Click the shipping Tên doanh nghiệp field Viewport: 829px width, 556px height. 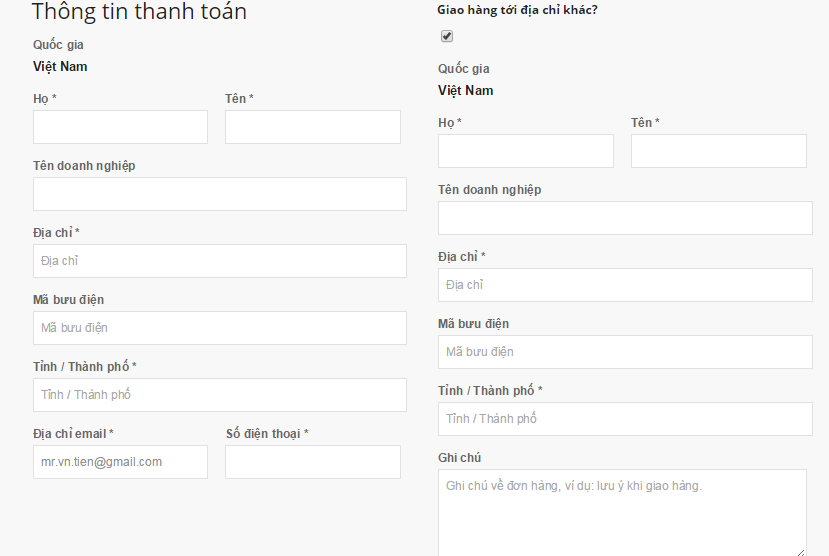point(625,218)
